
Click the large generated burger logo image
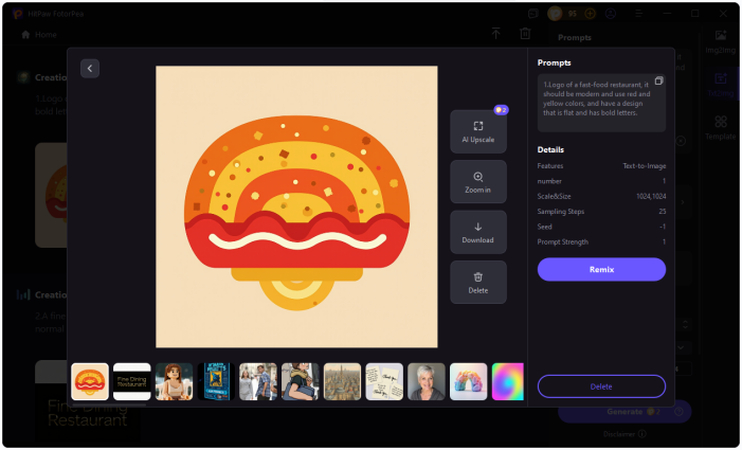point(297,207)
